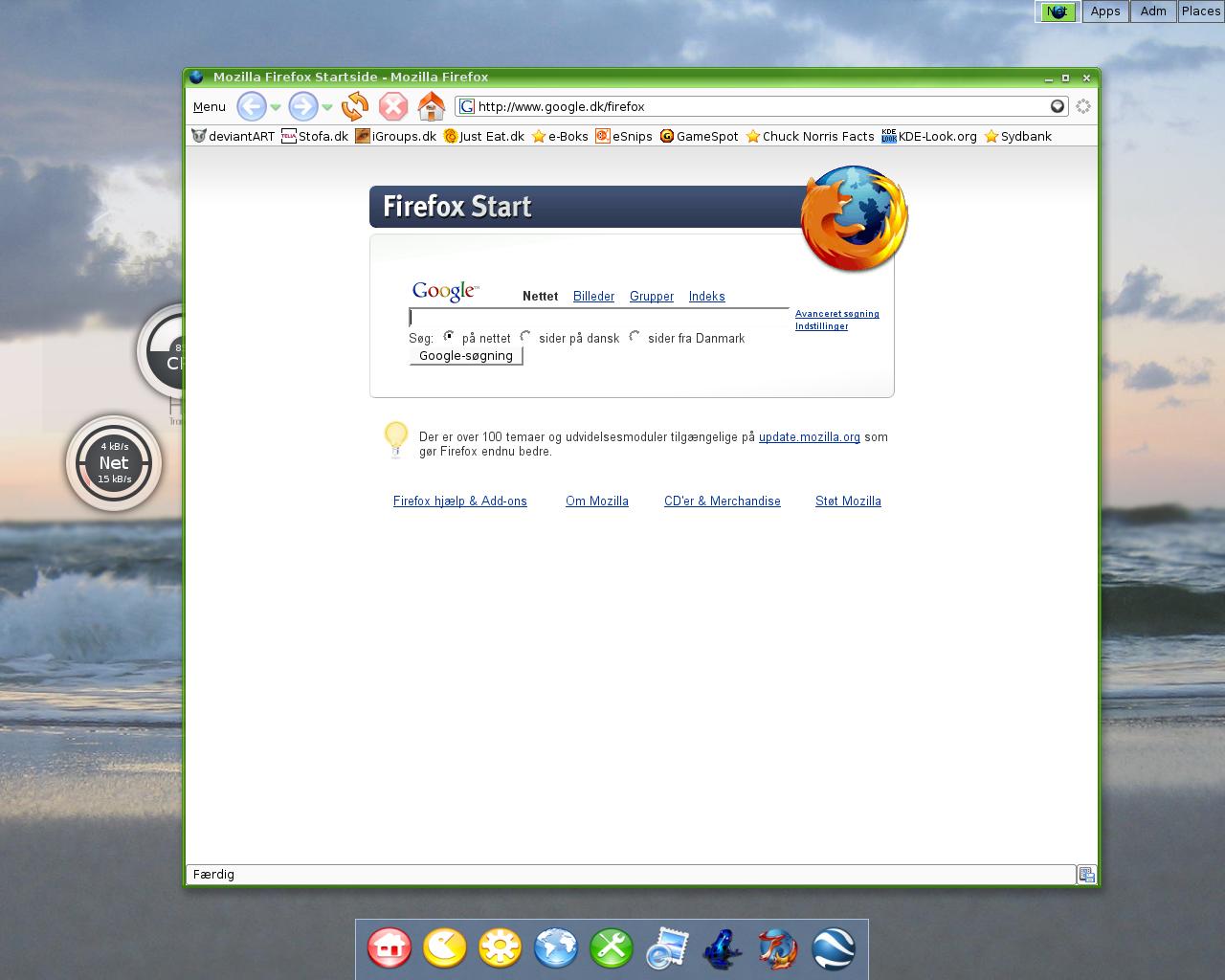Open the green tools icon in the dock
Viewport: 1225px width, 980px height.
coord(612,948)
